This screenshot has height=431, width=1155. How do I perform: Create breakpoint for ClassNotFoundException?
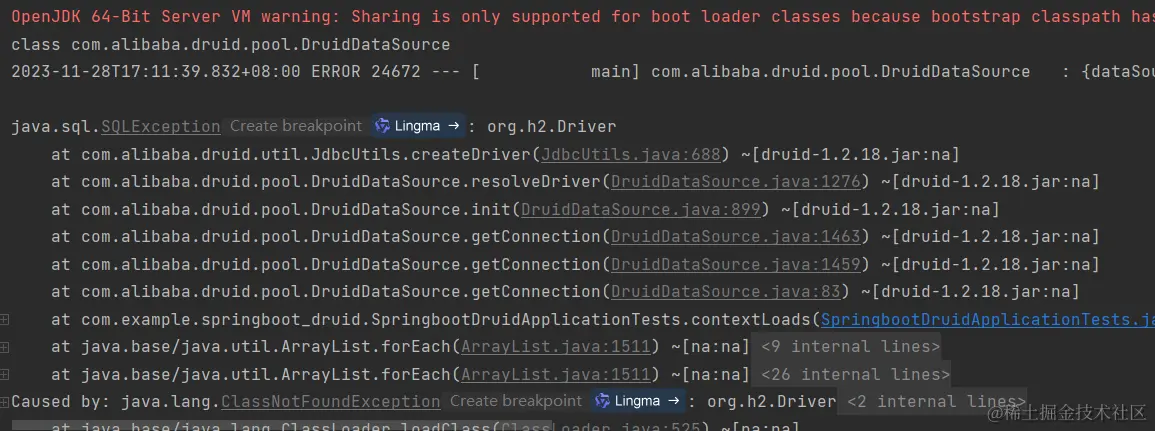coord(516,402)
